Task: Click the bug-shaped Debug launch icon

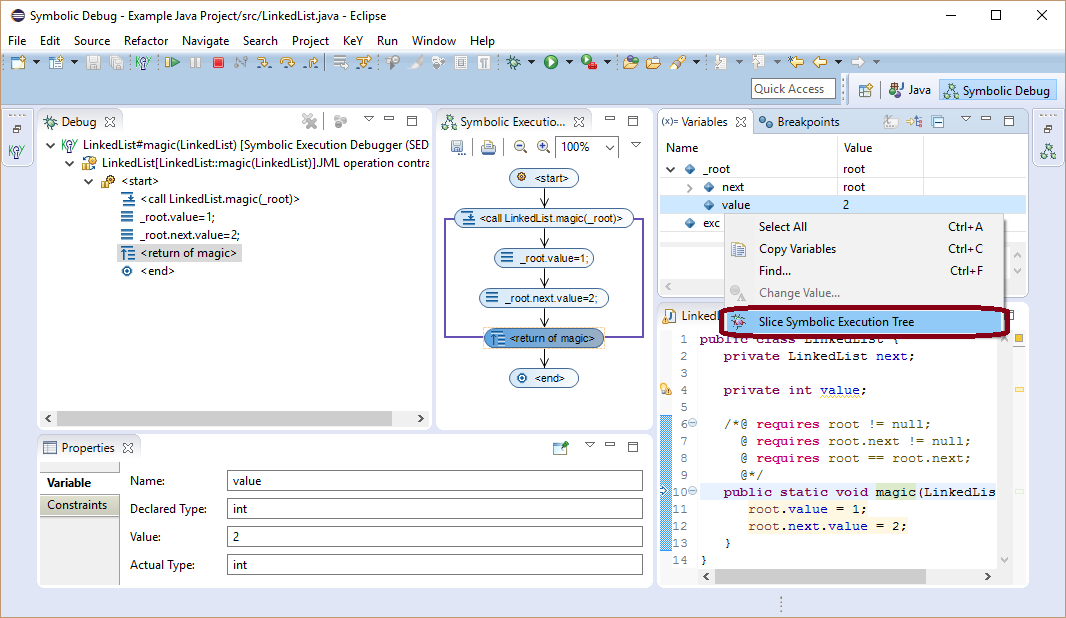Action: [x=513, y=63]
